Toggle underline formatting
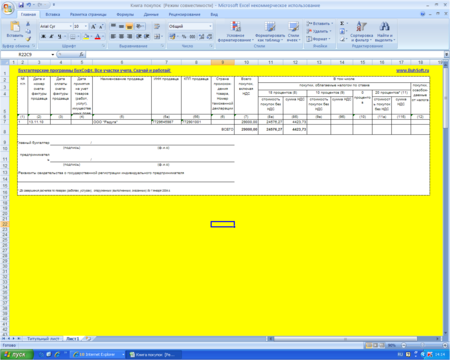The height and width of the screenshot is (360, 450). (x=59, y=36)
